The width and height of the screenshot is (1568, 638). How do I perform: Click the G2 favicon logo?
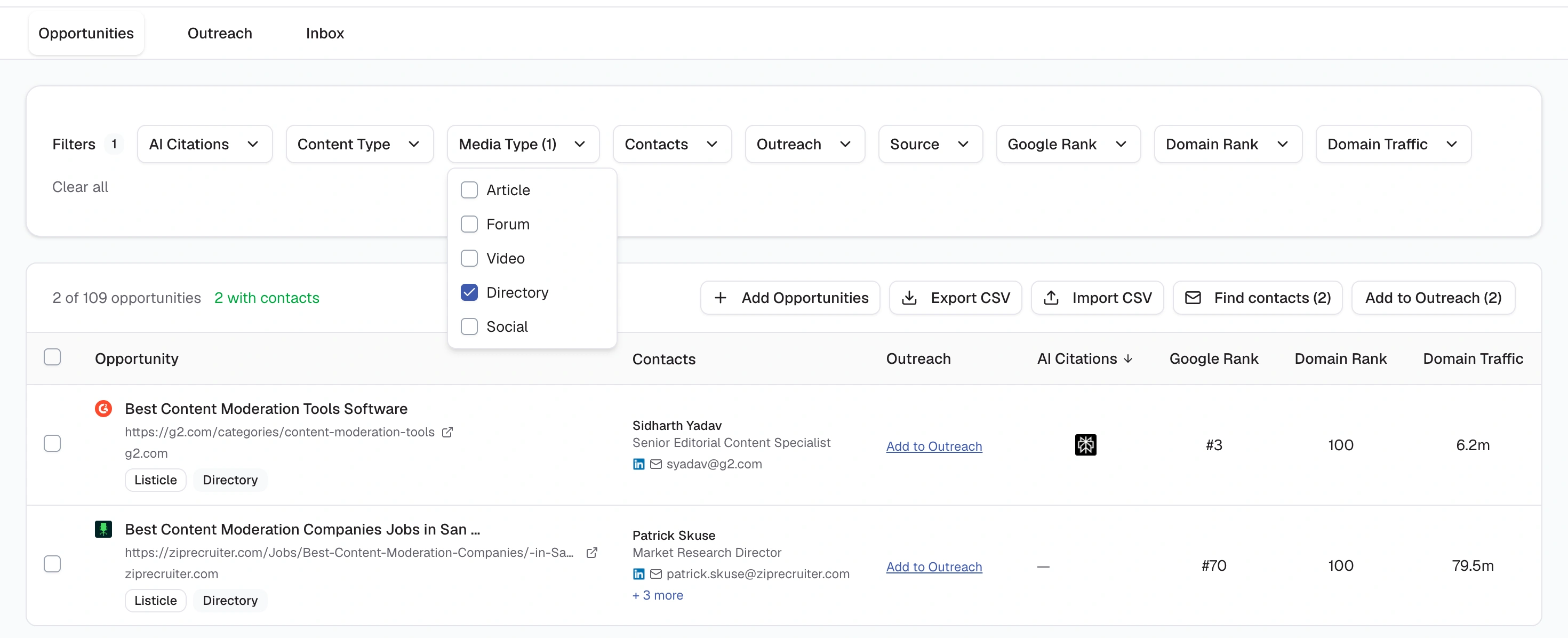coord(103,409)
